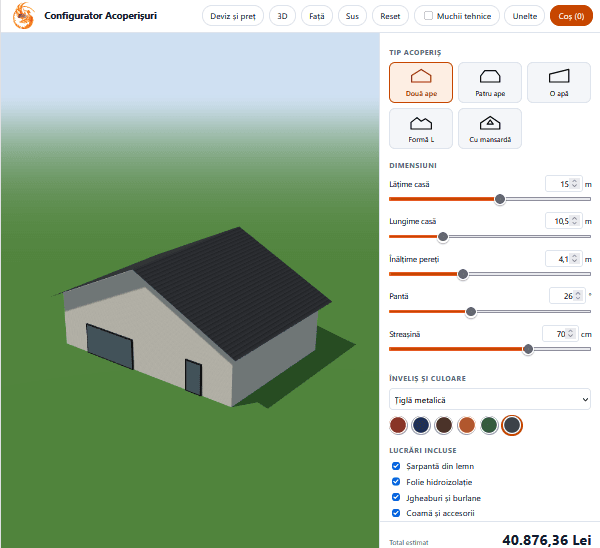Select the dark brown roof color swatch
Screen dimensions: 600x548
tap(444, 425)
